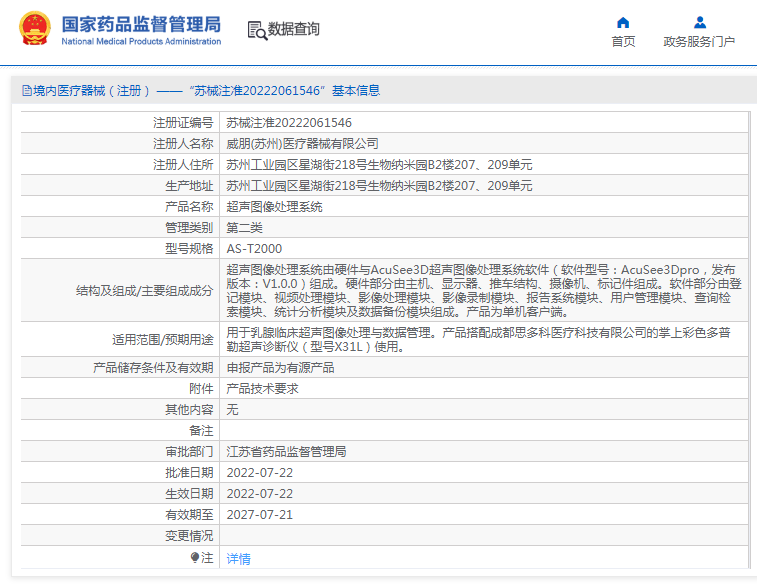Screen dimensions: 757x586
Task: Click the 批准日期 value 2022-07-22
Action: click(260, 473)
